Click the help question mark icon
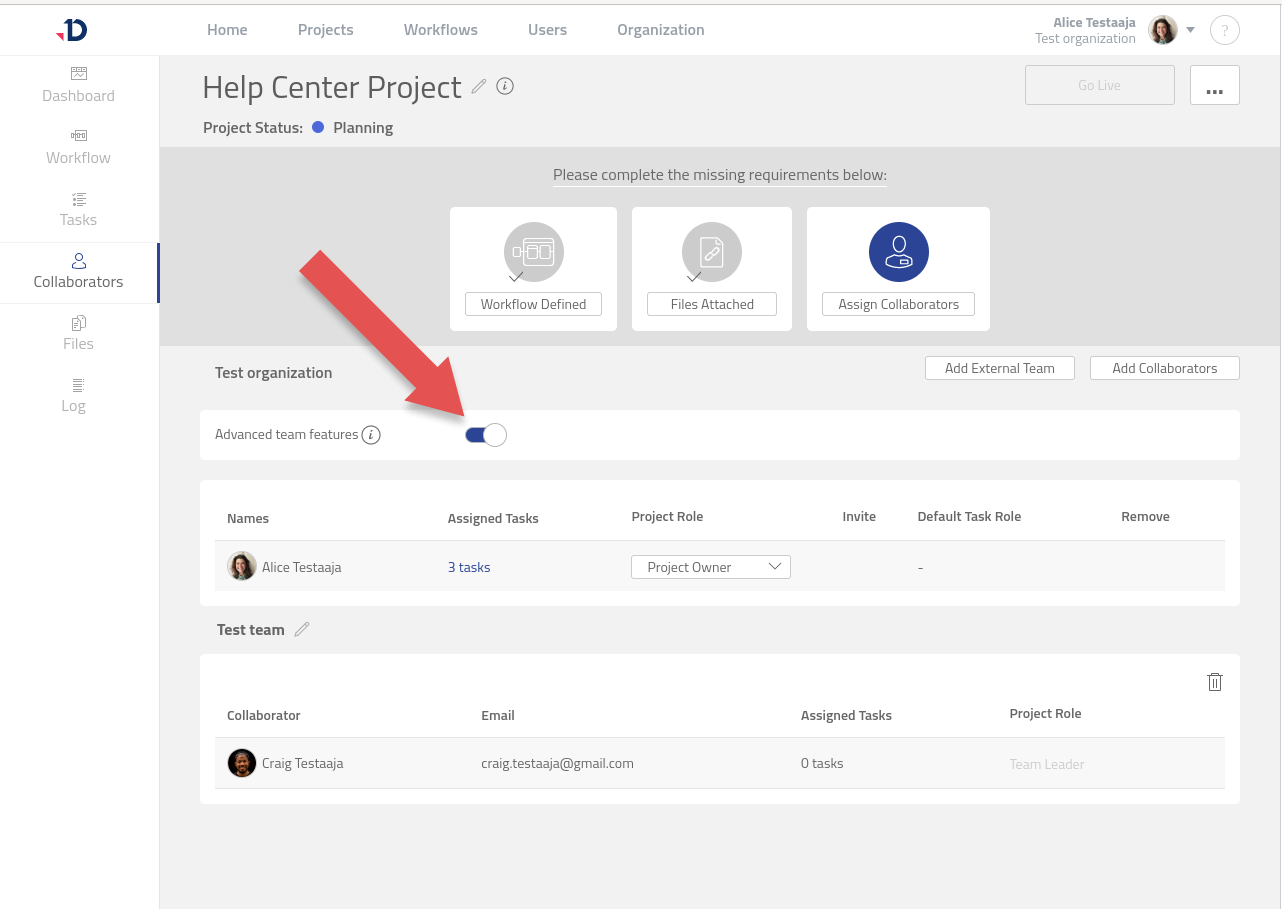 click(x=1224, y=30)
